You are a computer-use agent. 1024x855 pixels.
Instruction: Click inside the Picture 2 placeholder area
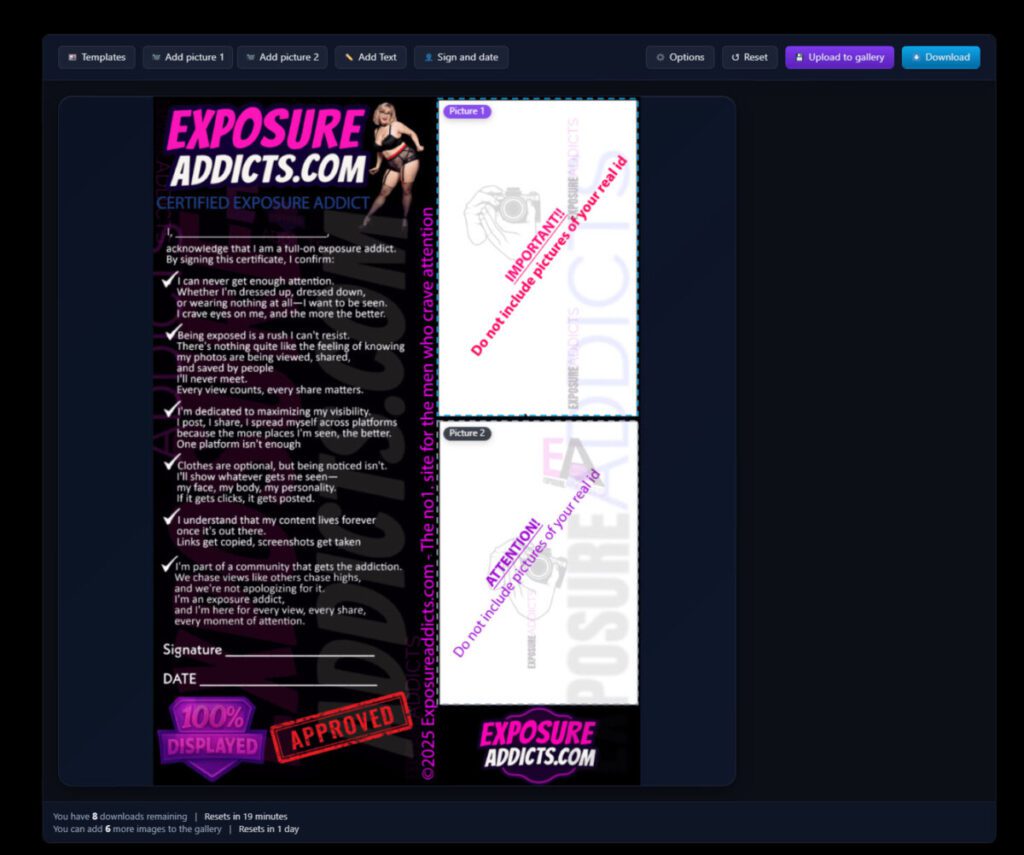(538, 600)
